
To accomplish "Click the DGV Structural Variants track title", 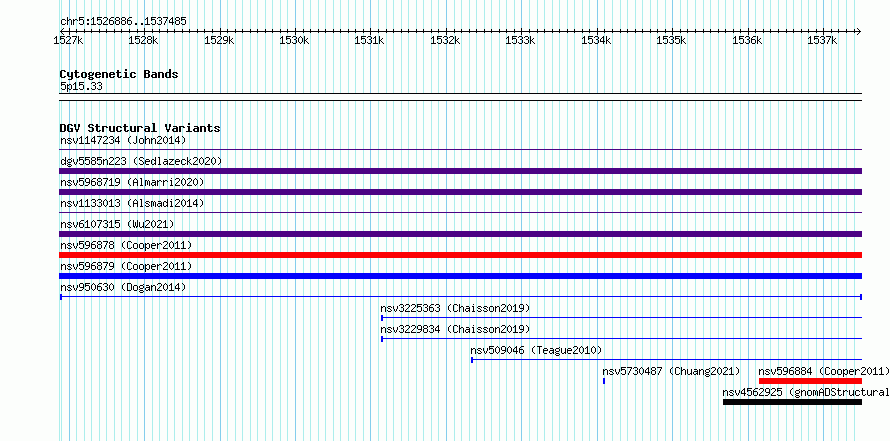I will (x=140, y=128).
